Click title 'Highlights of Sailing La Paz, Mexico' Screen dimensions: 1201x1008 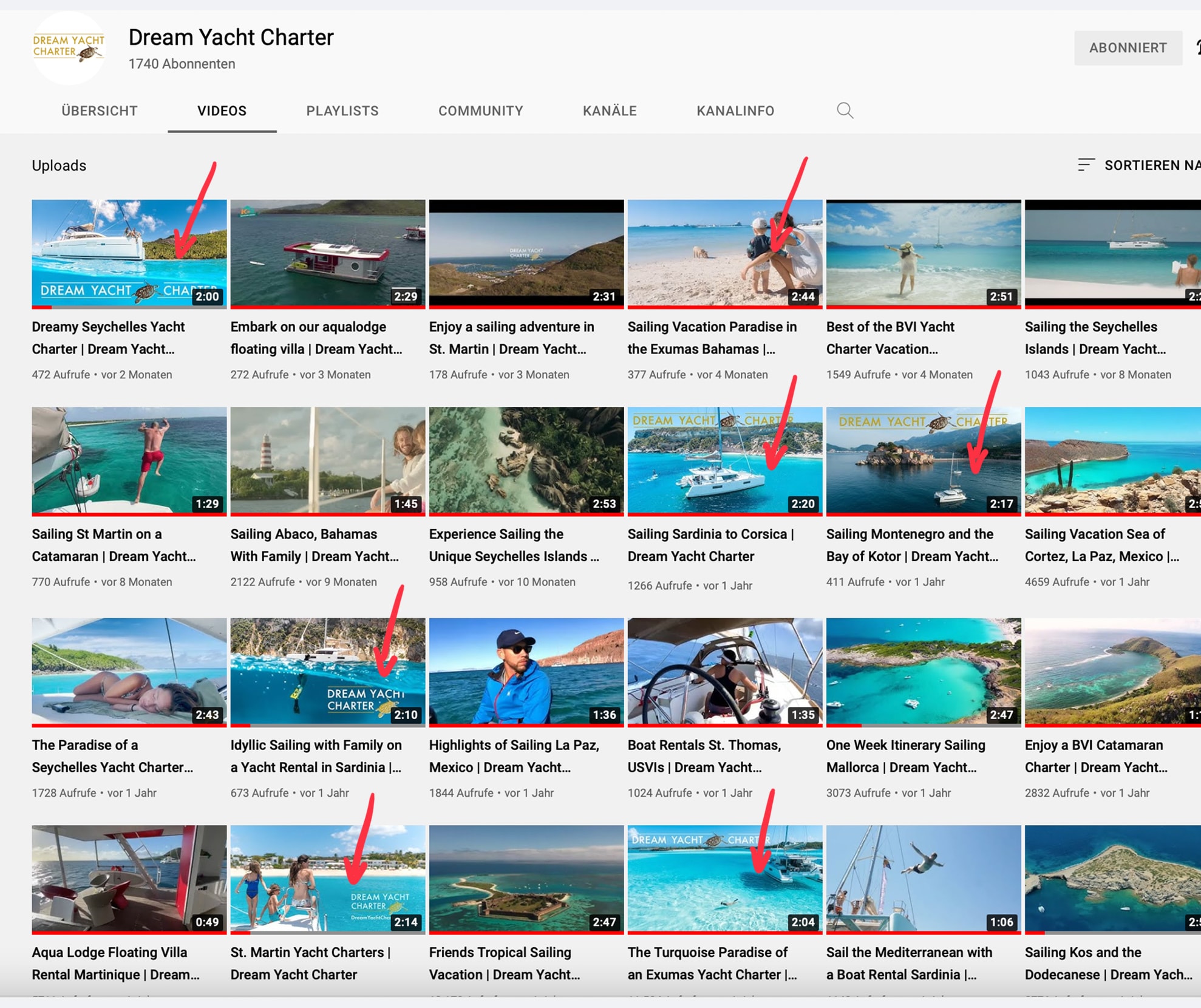pos(514,756)
